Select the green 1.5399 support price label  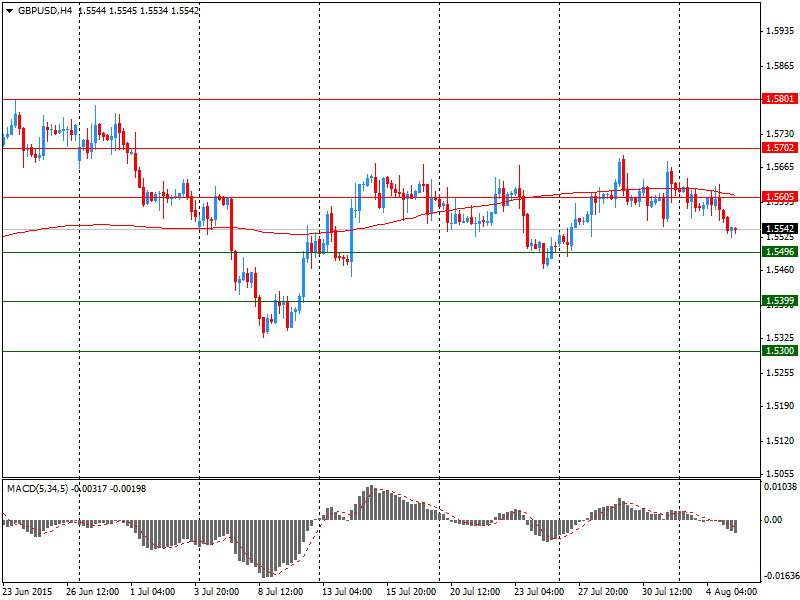click(x=780, y=301)
